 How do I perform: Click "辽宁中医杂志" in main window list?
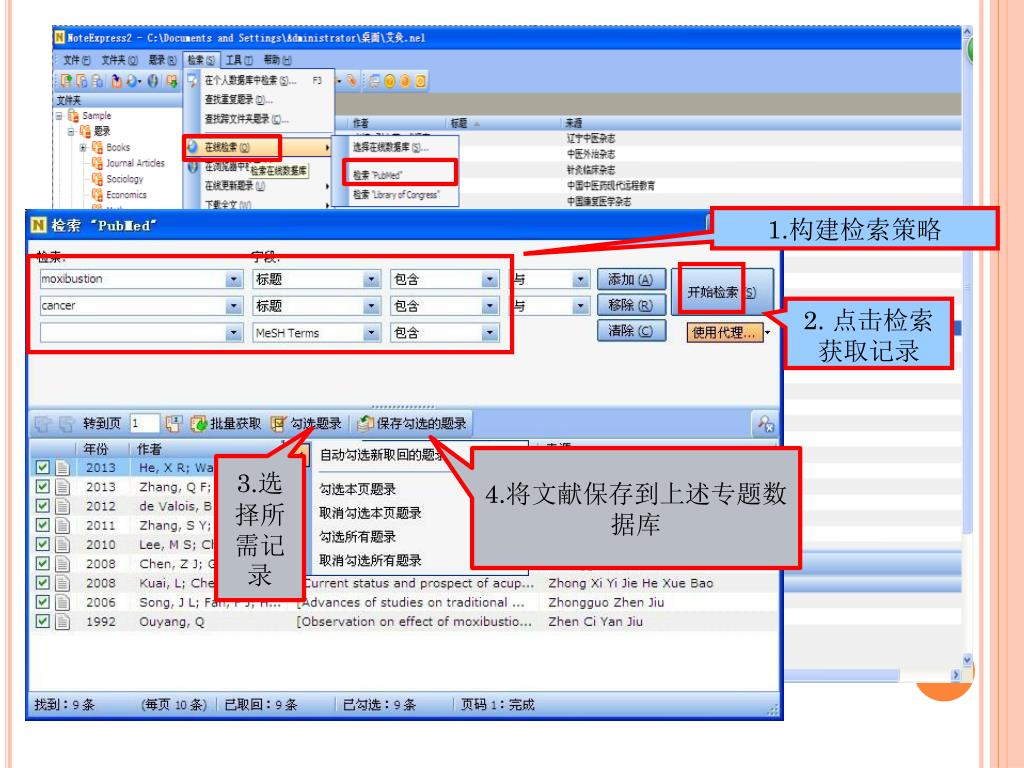pos(590,138)
